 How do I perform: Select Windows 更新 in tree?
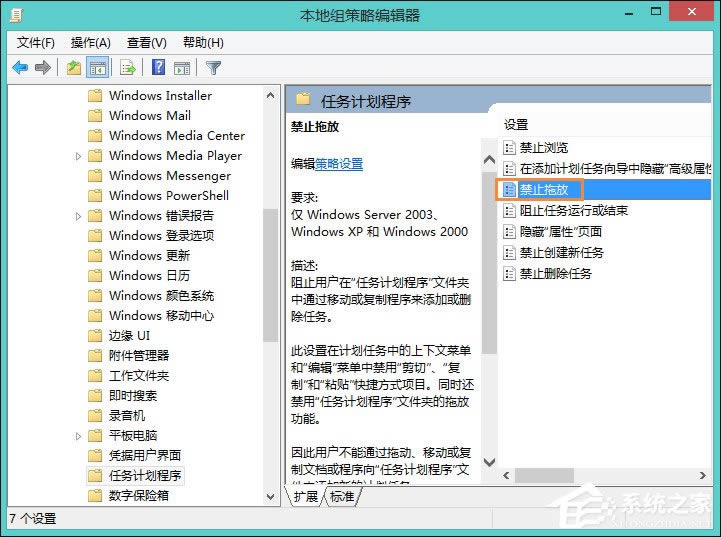149,256
